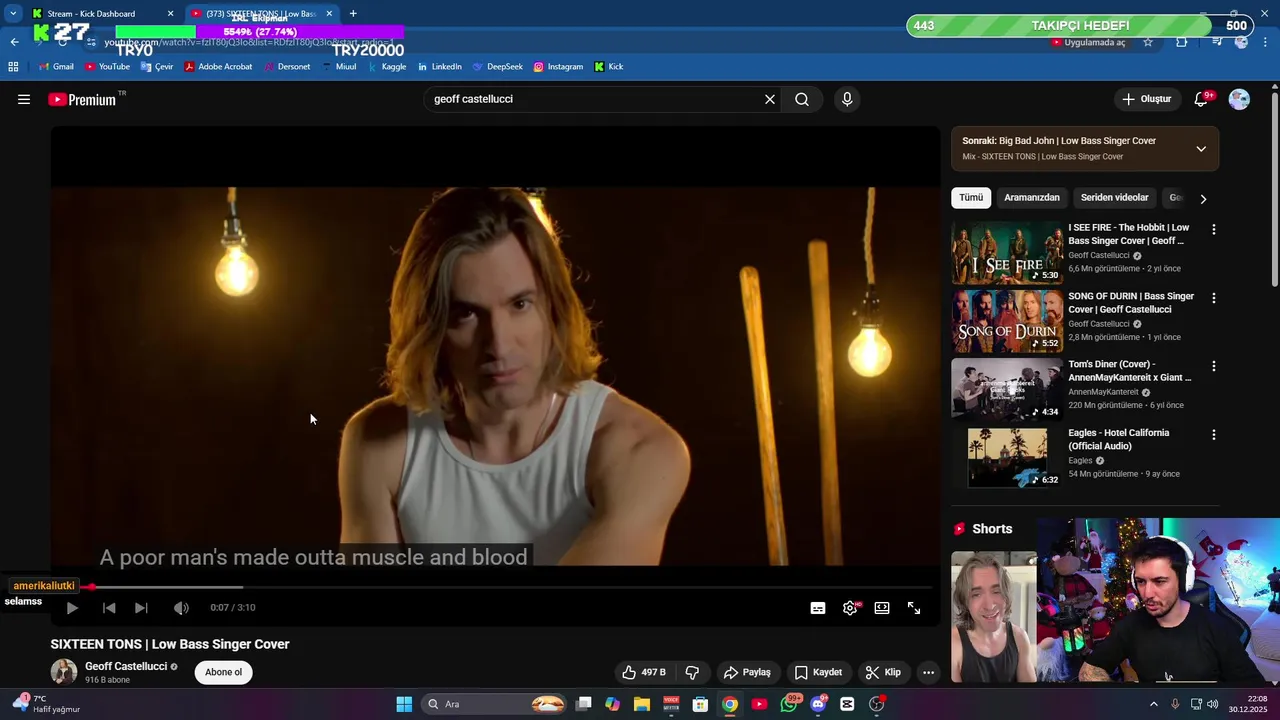The image size is (1280, 720).
Task: Dislike the video
Action: tap(692, 672)
